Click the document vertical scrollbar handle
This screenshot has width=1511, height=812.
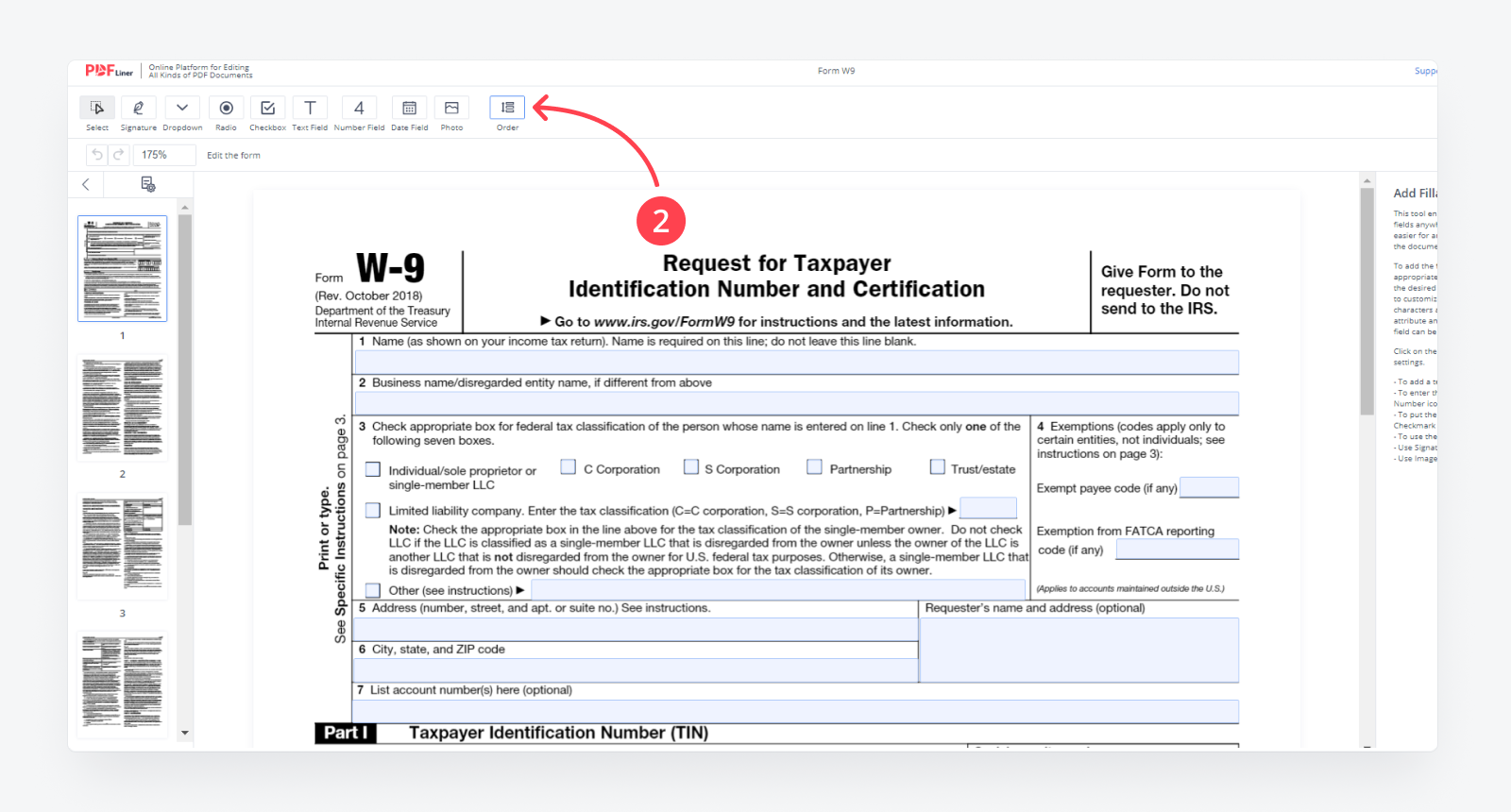1367,301
